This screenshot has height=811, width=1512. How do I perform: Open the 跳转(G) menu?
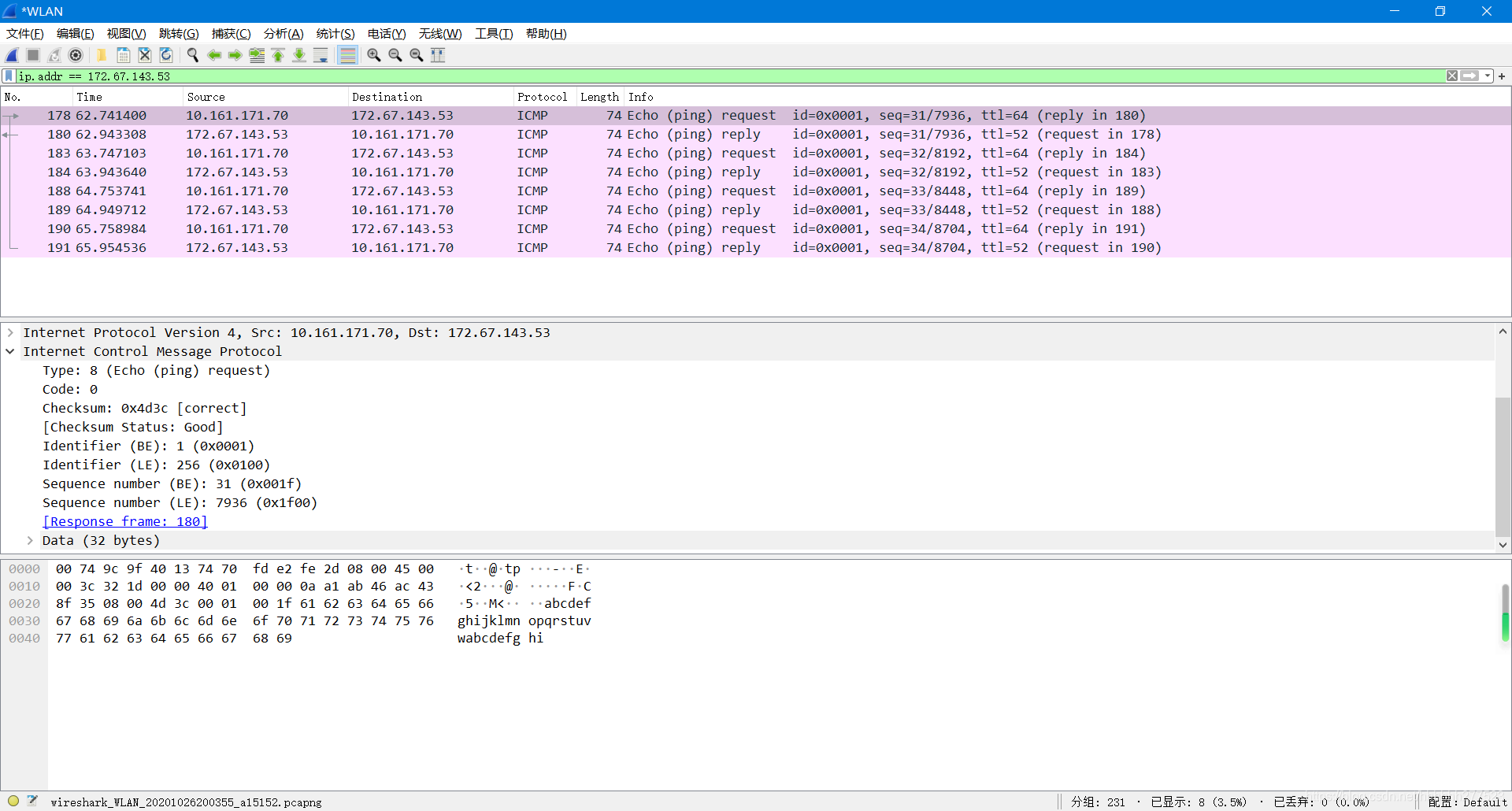179,34
